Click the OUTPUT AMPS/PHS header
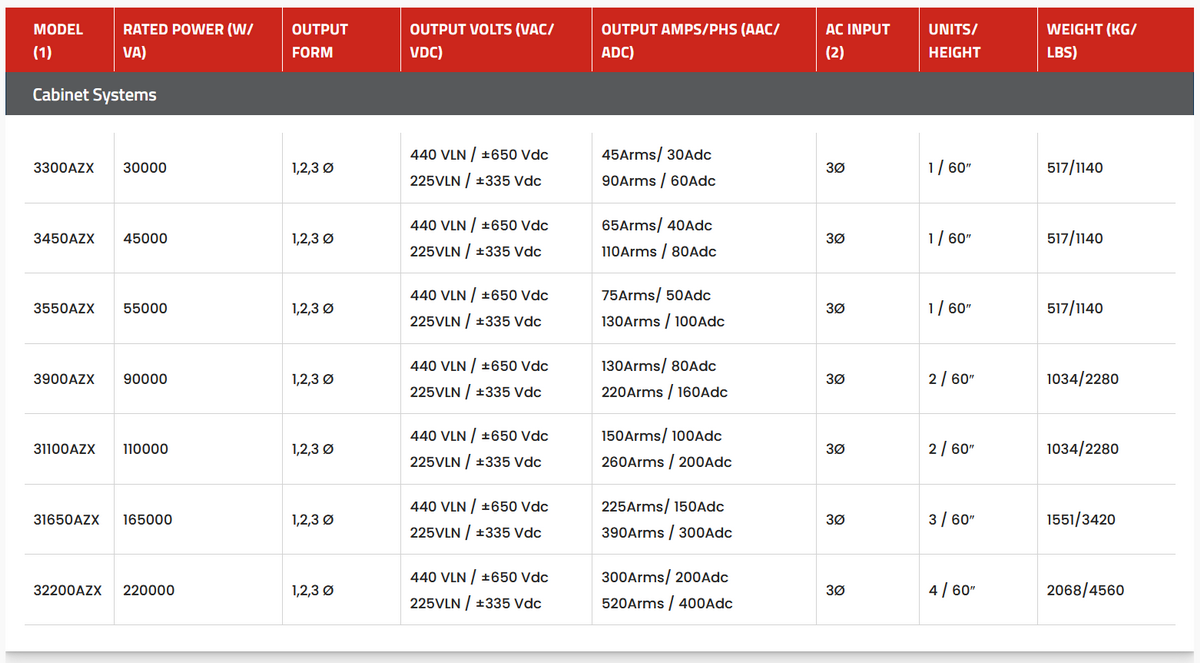Viewport: 1200px width, 663px height. [x=690, y=41]
